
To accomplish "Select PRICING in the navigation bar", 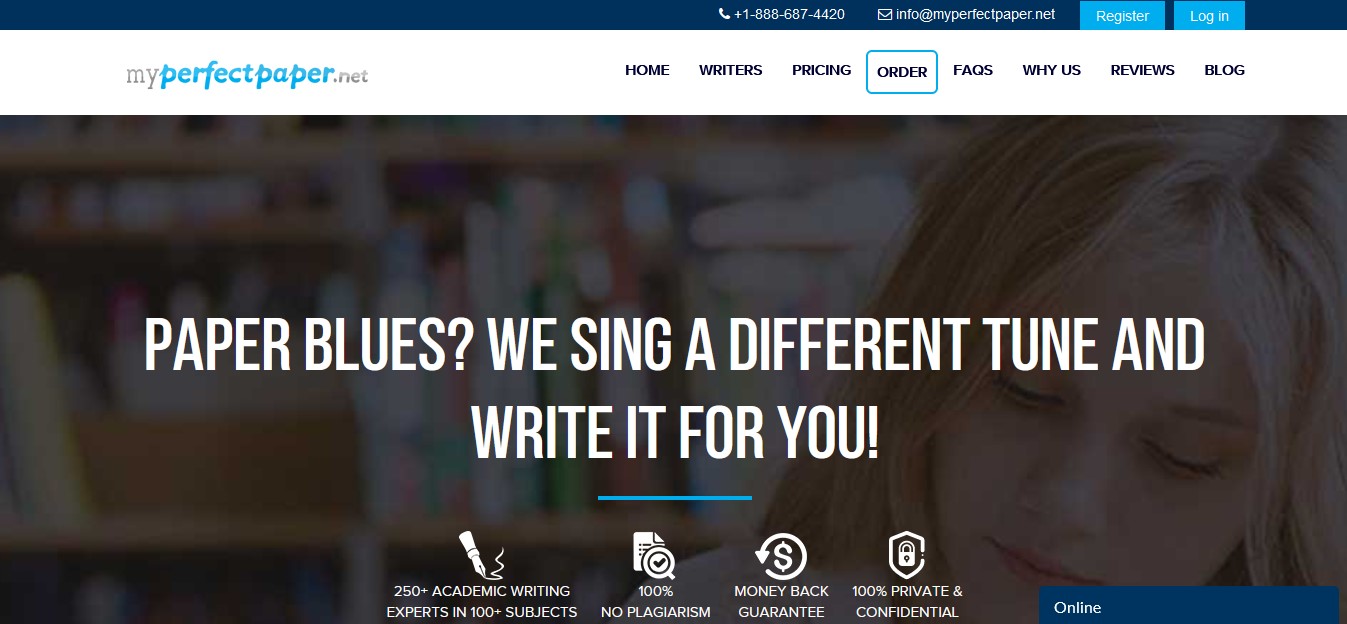I will pyautogui.click(x=821, y=70).
